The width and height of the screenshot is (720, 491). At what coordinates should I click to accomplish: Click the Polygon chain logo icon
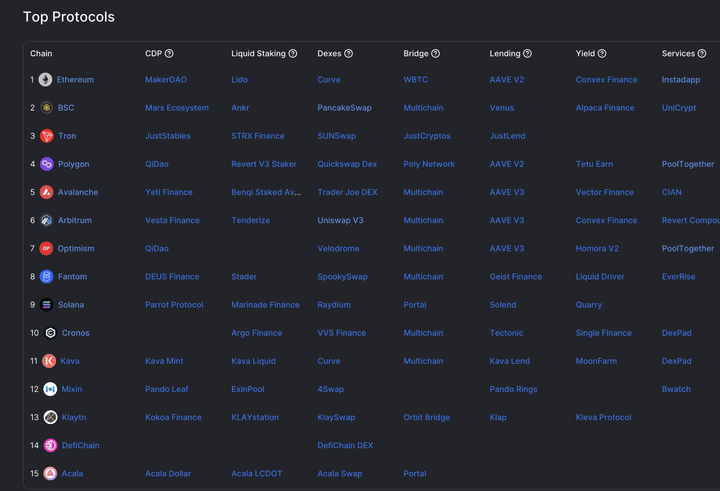46,164
